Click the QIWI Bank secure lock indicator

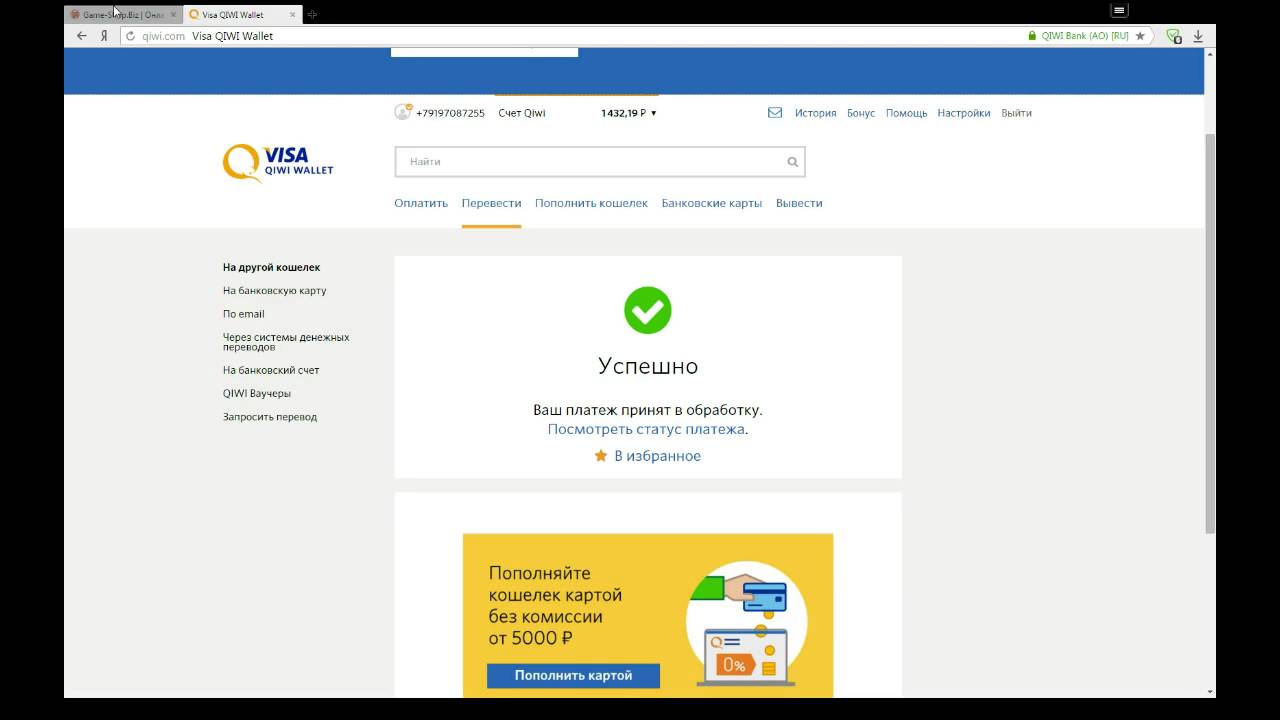click(x=1078, y=36)
